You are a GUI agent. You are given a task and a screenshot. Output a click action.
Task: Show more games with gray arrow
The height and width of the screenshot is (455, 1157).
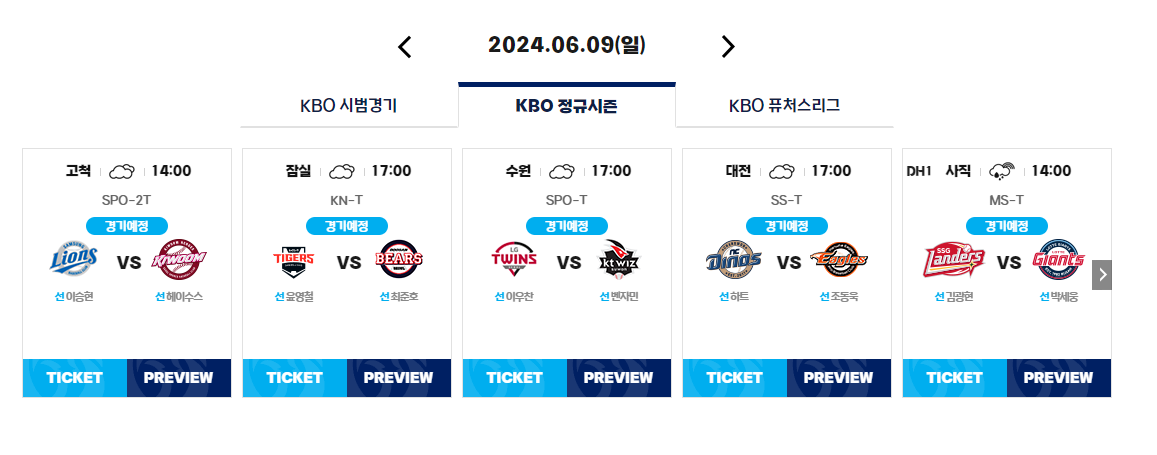click(x=1102, y=275)
